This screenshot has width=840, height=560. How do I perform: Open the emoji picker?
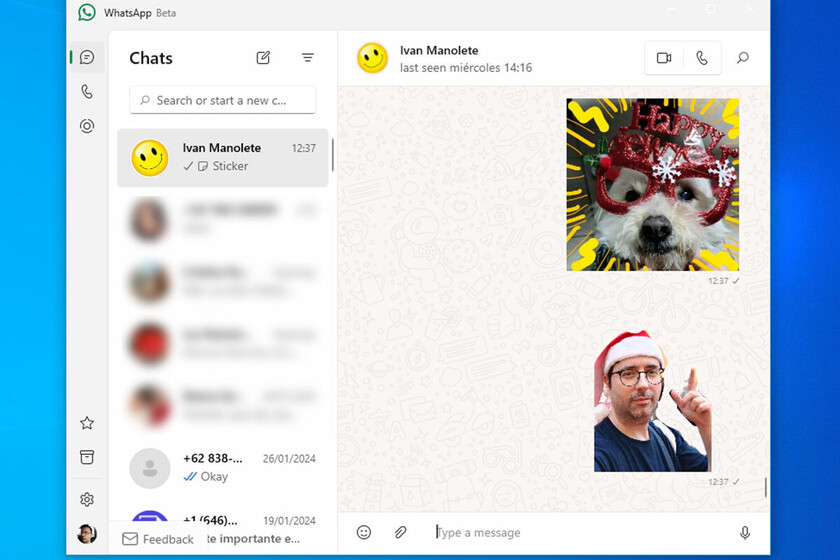[x=364, y=532]
